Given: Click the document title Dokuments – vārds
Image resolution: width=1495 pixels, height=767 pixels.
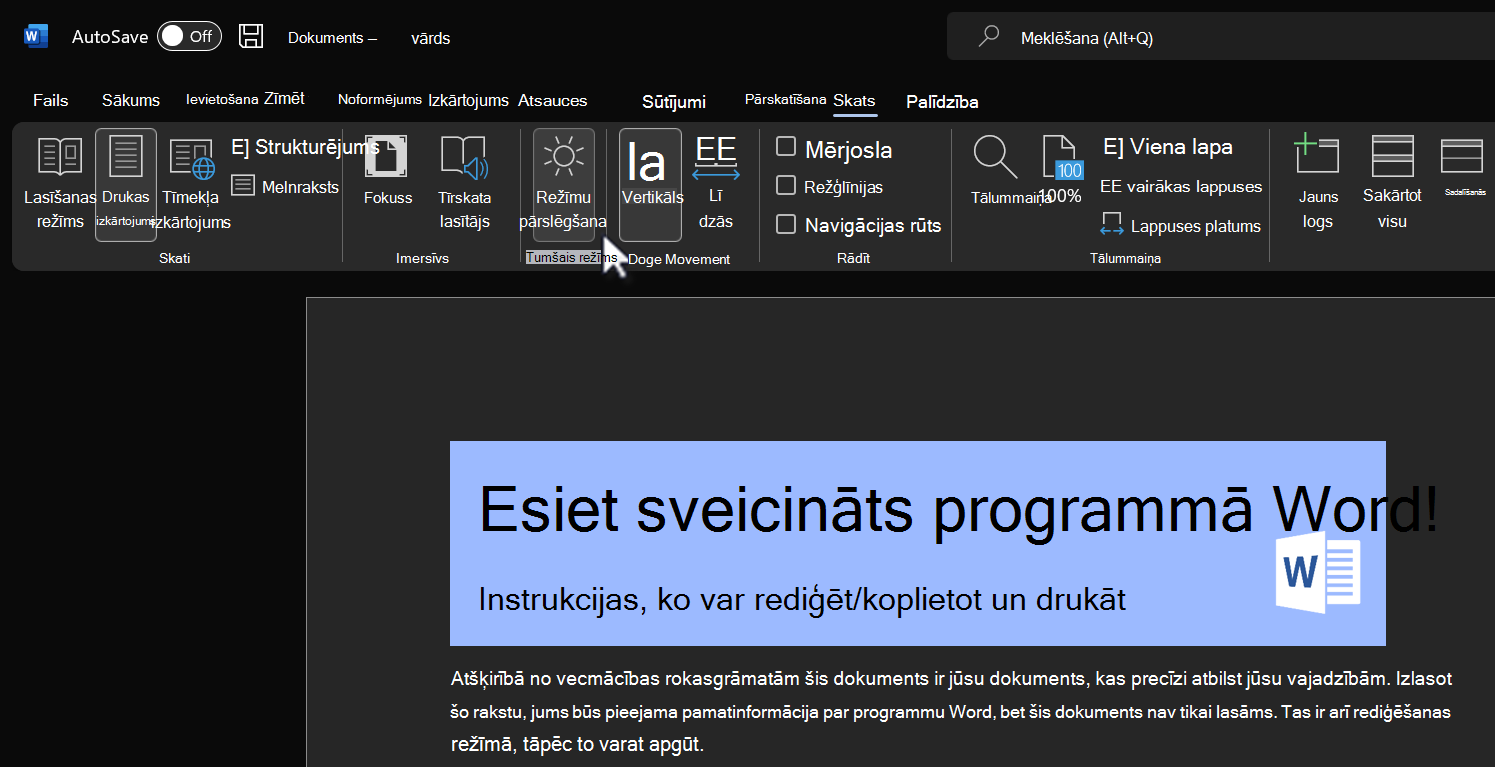Looking at the screenshot, I should 369,38.
